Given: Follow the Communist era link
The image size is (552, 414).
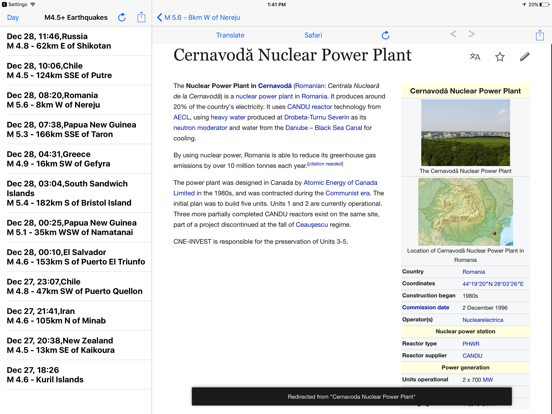Looking at the screenshot, I should point(347,193).
